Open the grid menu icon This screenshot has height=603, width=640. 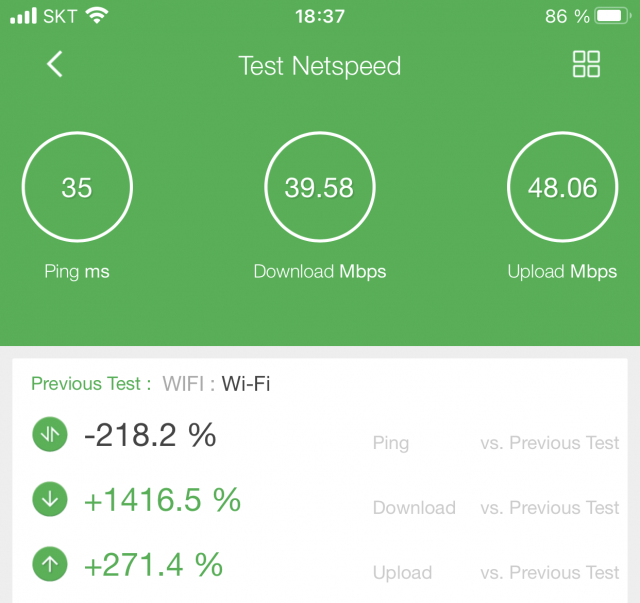[586, 64]
